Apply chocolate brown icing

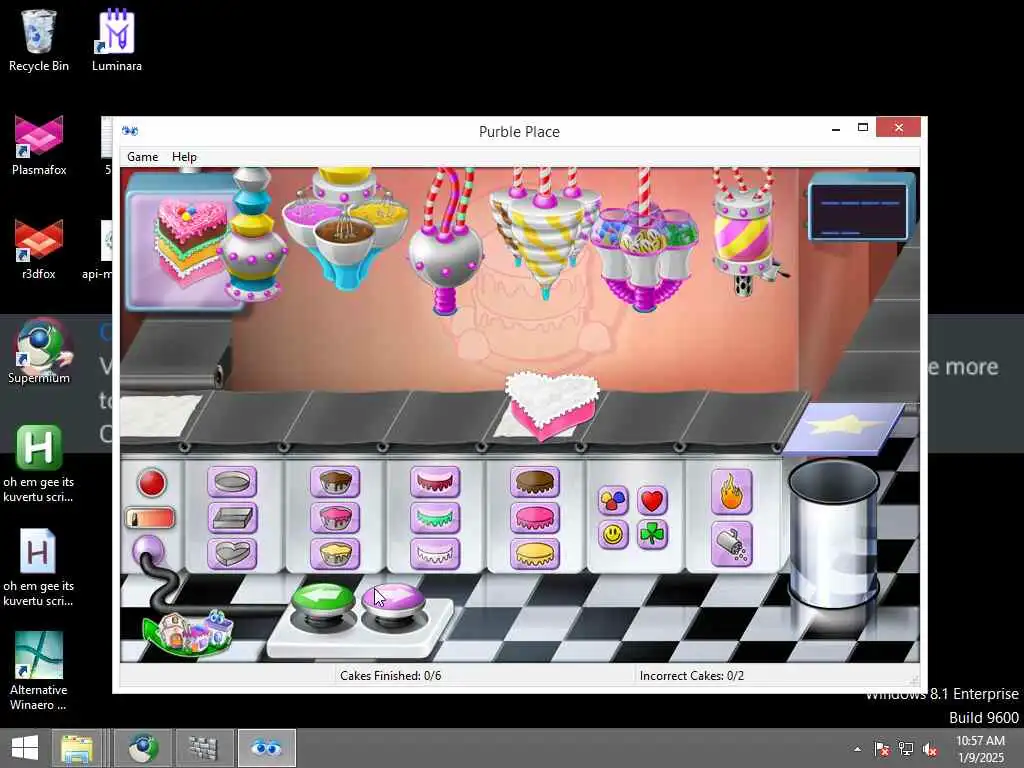(535, 483)
